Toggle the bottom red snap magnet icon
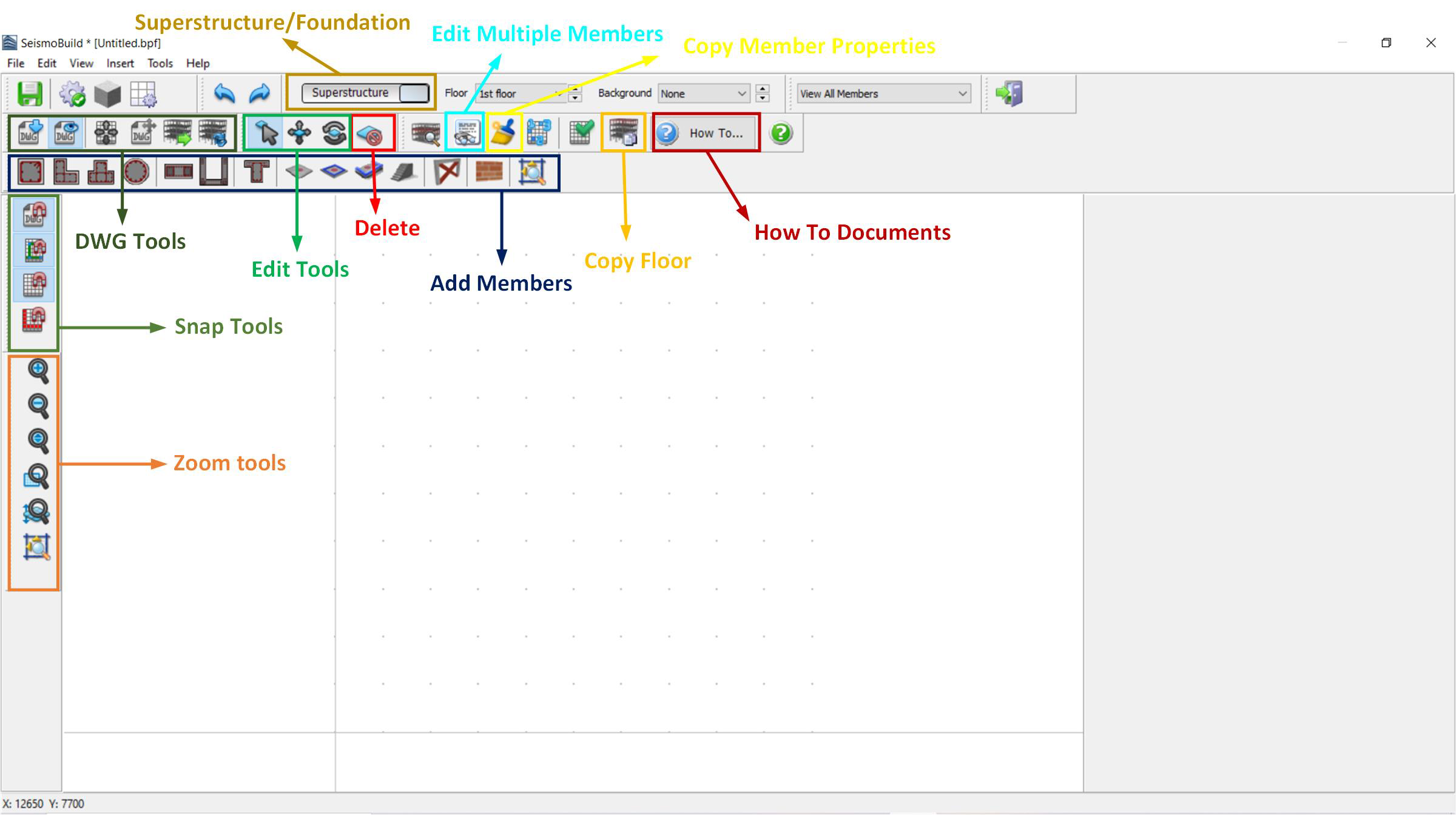Screen dimensions: 1456x815 (x=34, y=319)
